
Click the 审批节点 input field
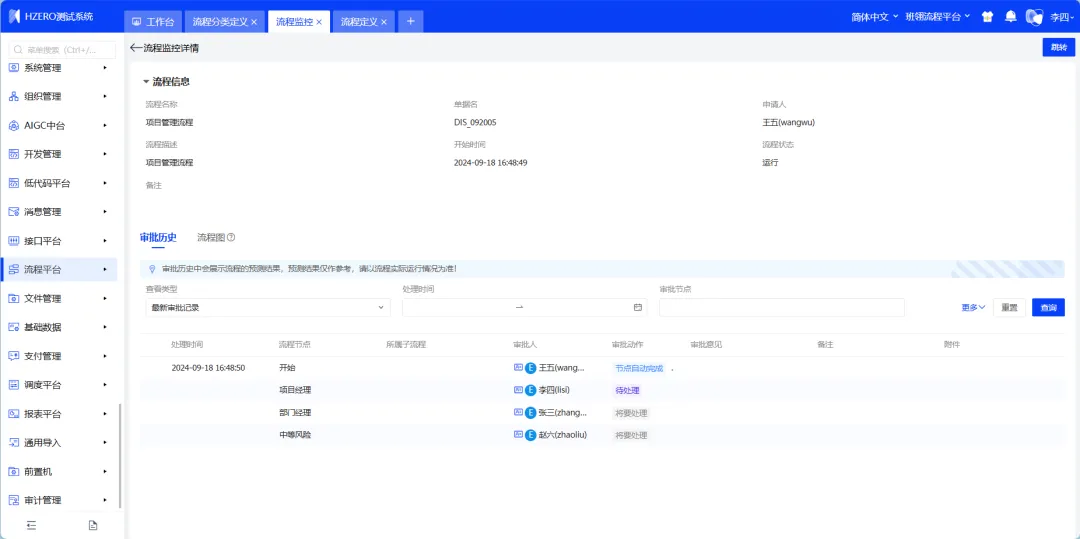[x=782, y=307]
